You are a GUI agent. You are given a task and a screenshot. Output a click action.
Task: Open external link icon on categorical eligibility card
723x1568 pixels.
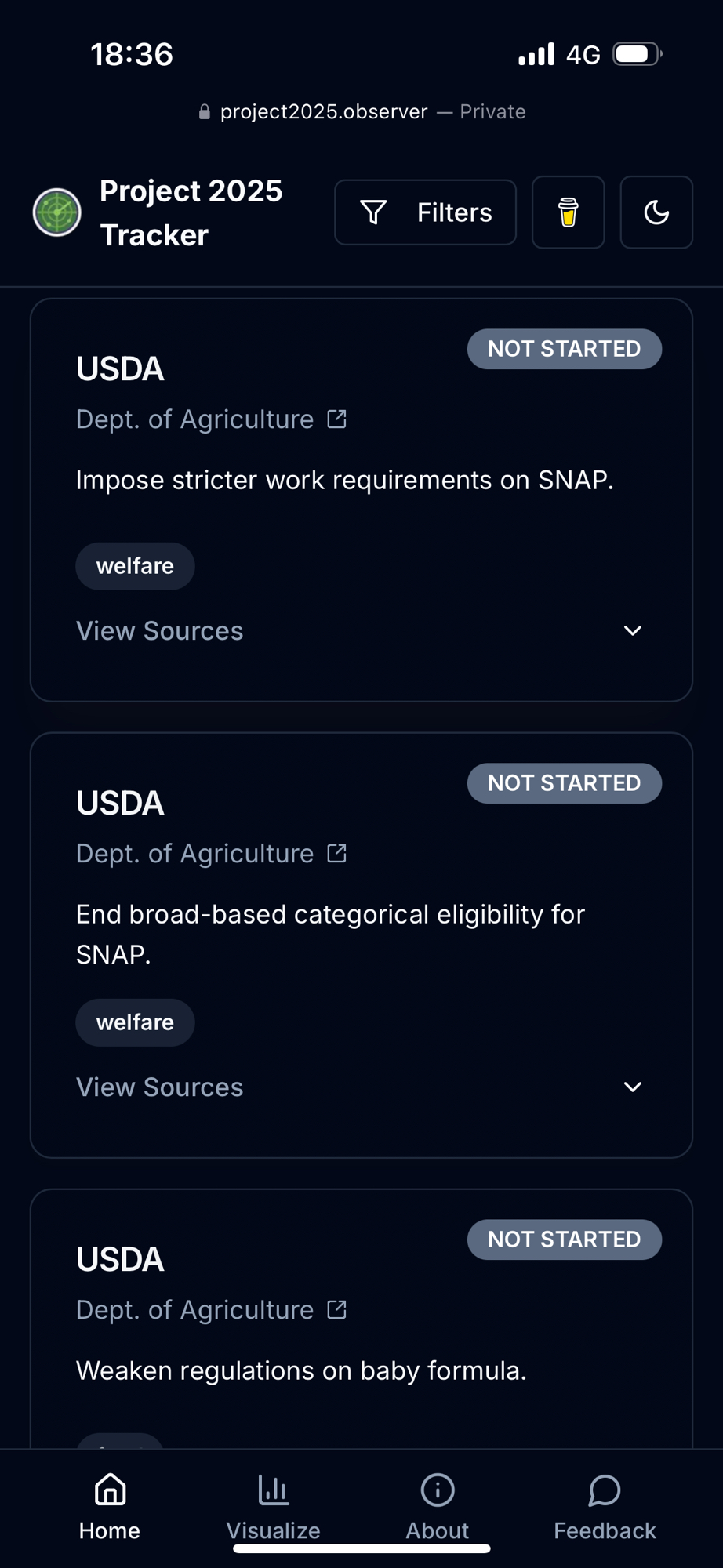coord(336,854)
